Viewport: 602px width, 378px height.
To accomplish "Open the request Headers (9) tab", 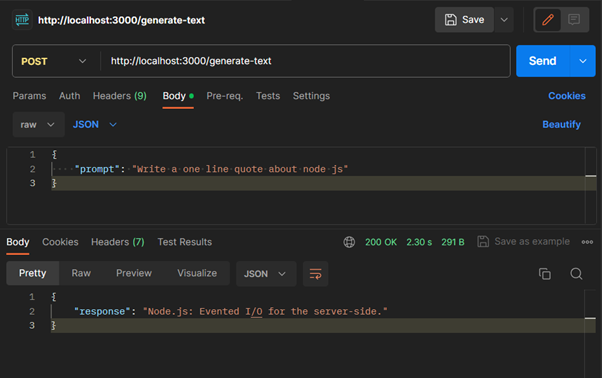I will (x=119, y=96).
